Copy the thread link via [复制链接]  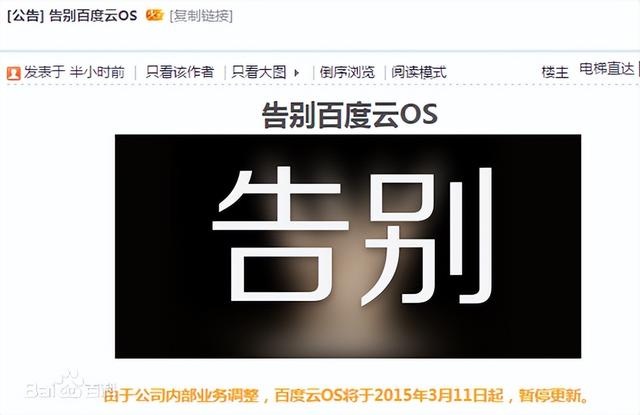tap(201, 16)
